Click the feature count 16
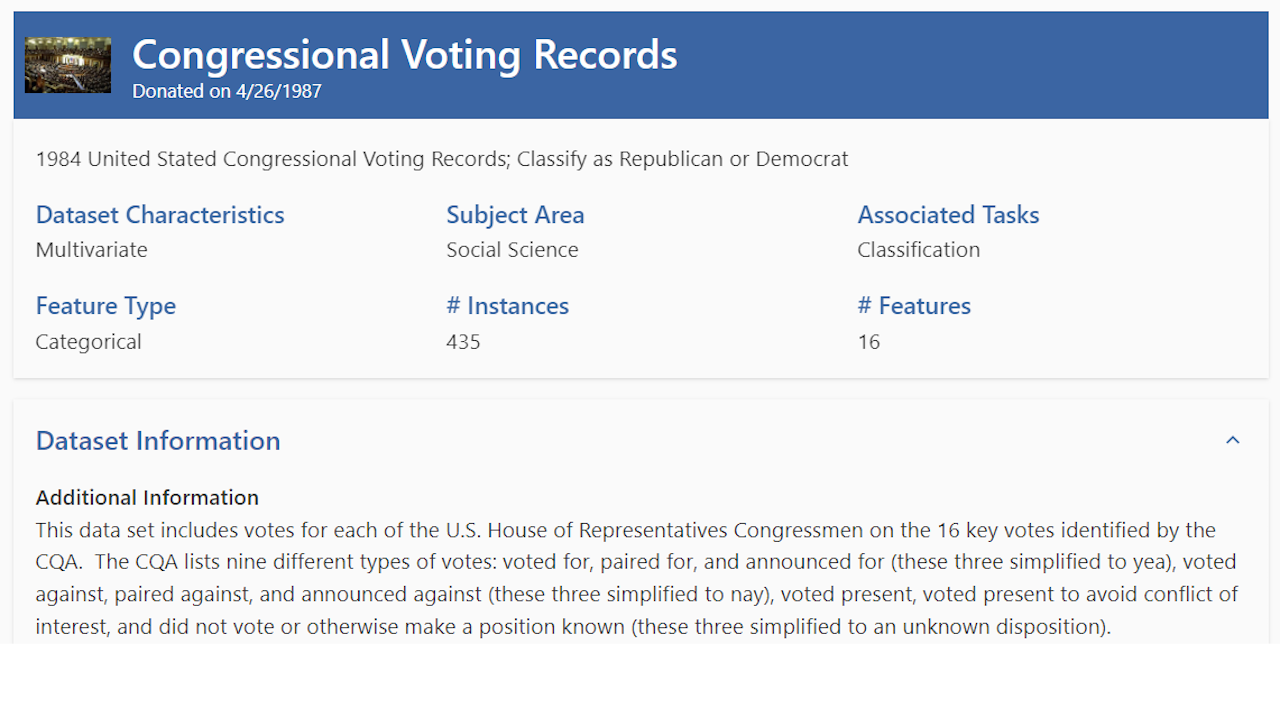This screenshot has width=1280, height=720. point(868,341)
